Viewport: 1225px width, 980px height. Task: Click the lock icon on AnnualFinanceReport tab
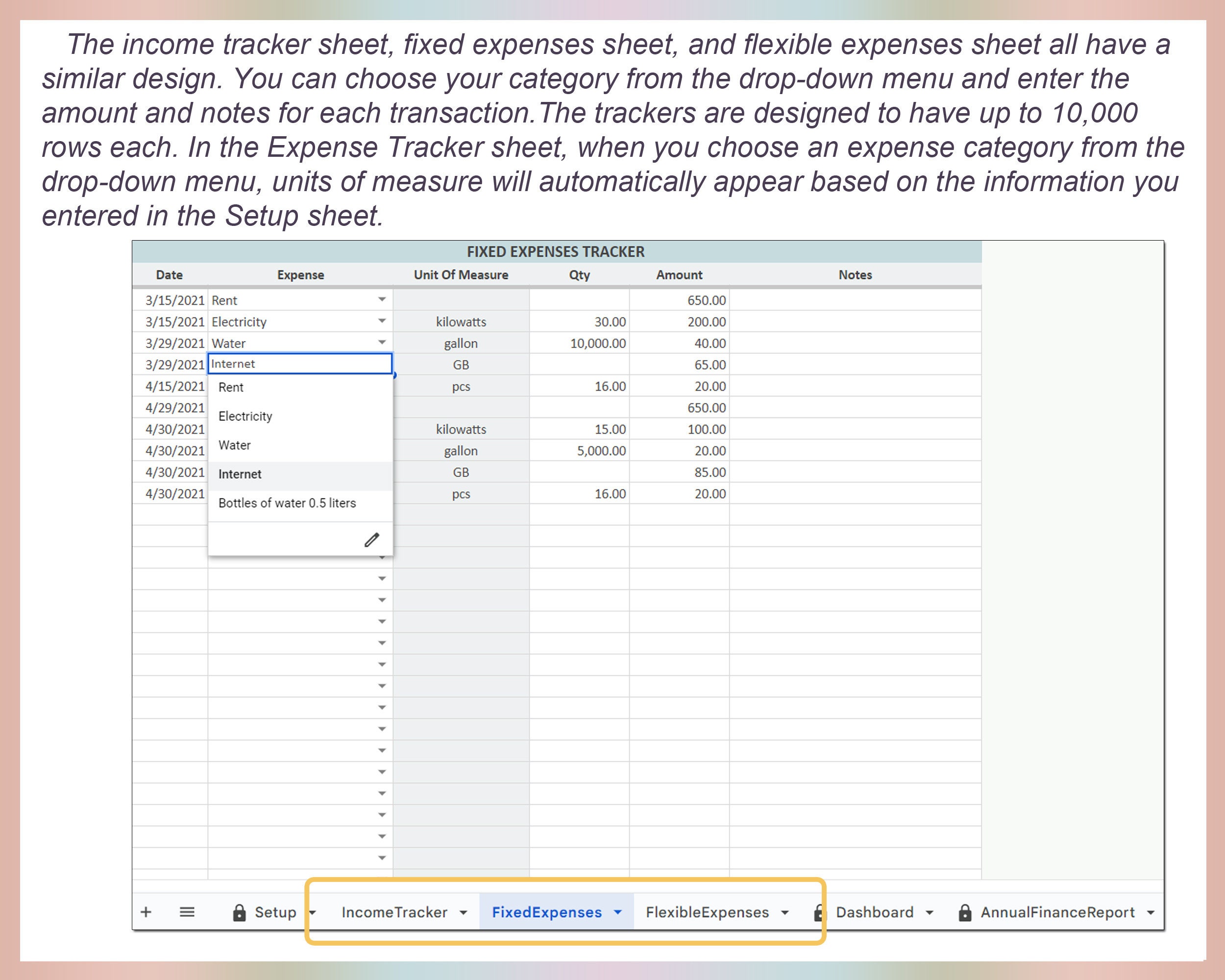[x=965, y=912]
